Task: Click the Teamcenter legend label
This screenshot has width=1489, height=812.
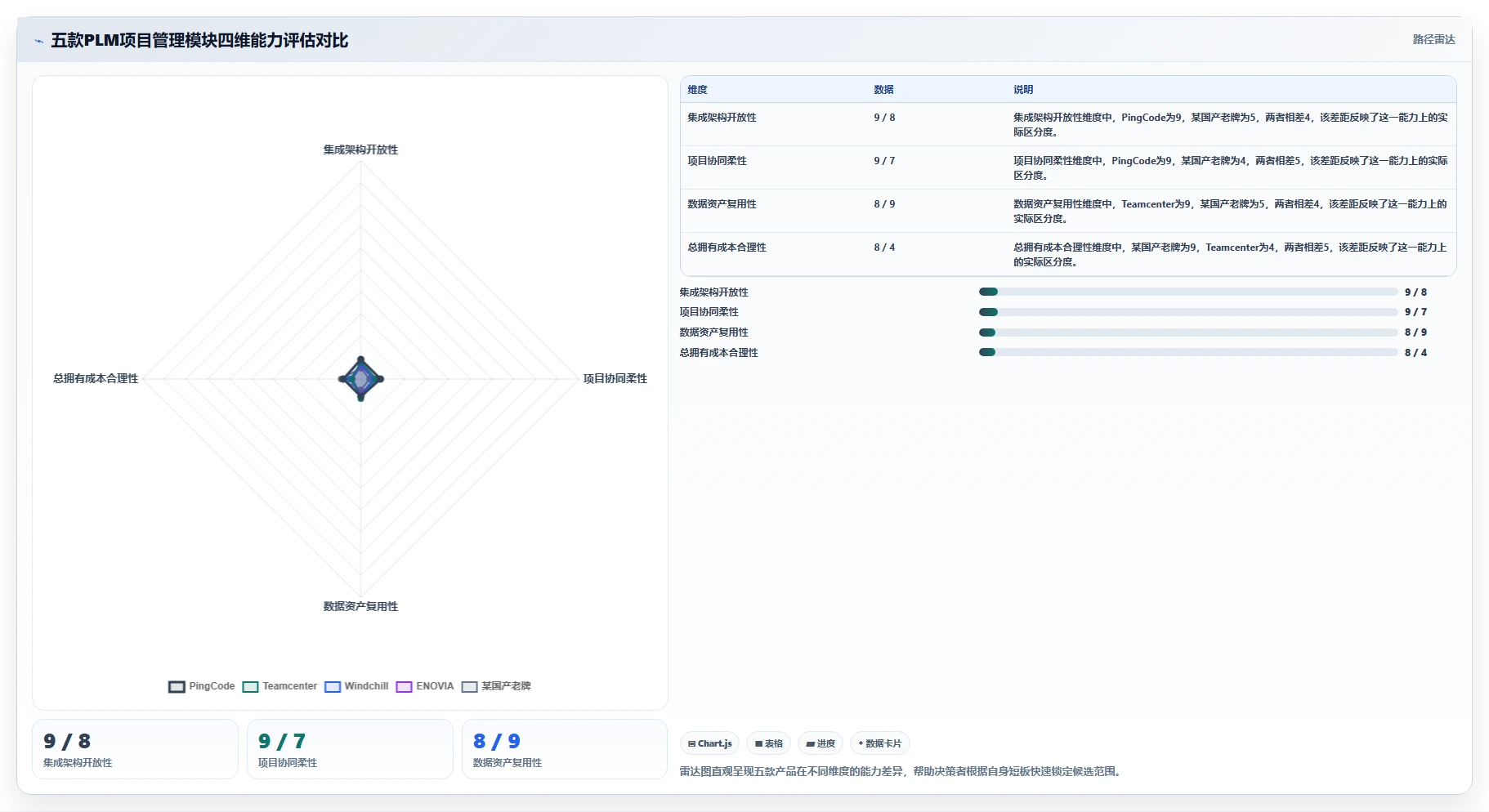Action: [x=289, y=686]
